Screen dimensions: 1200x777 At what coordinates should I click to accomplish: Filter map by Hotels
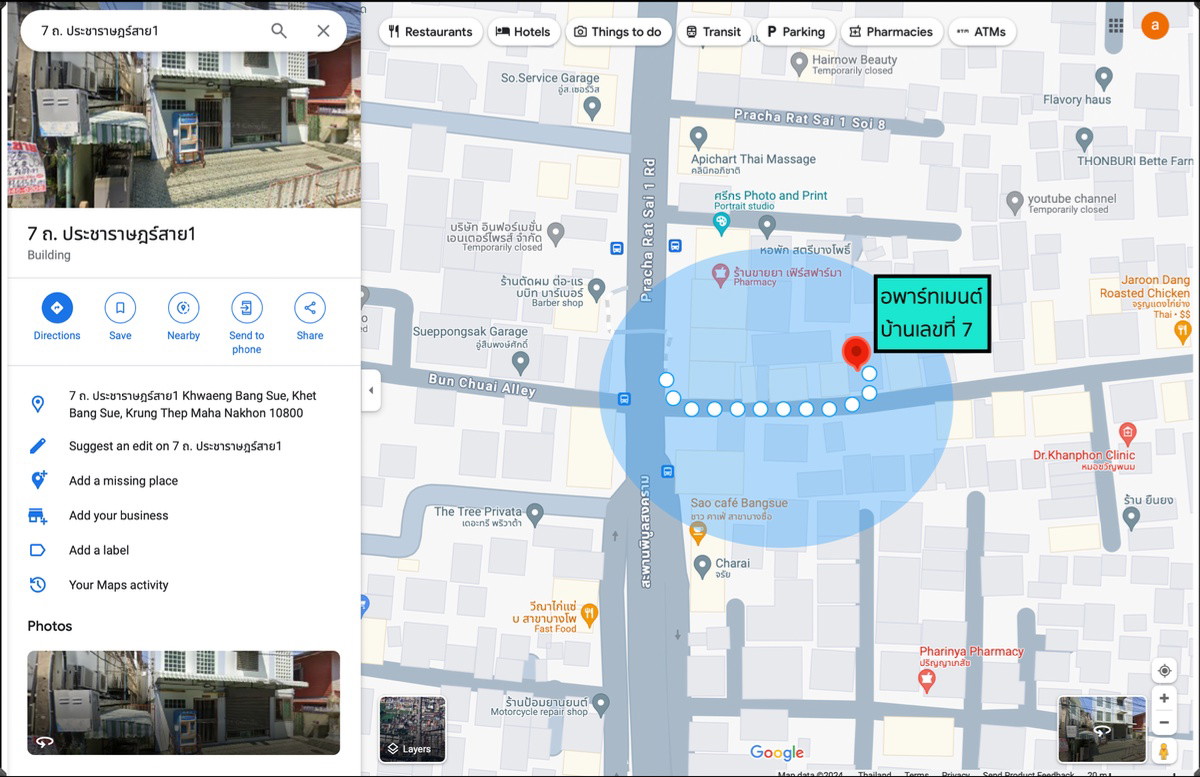523,32
